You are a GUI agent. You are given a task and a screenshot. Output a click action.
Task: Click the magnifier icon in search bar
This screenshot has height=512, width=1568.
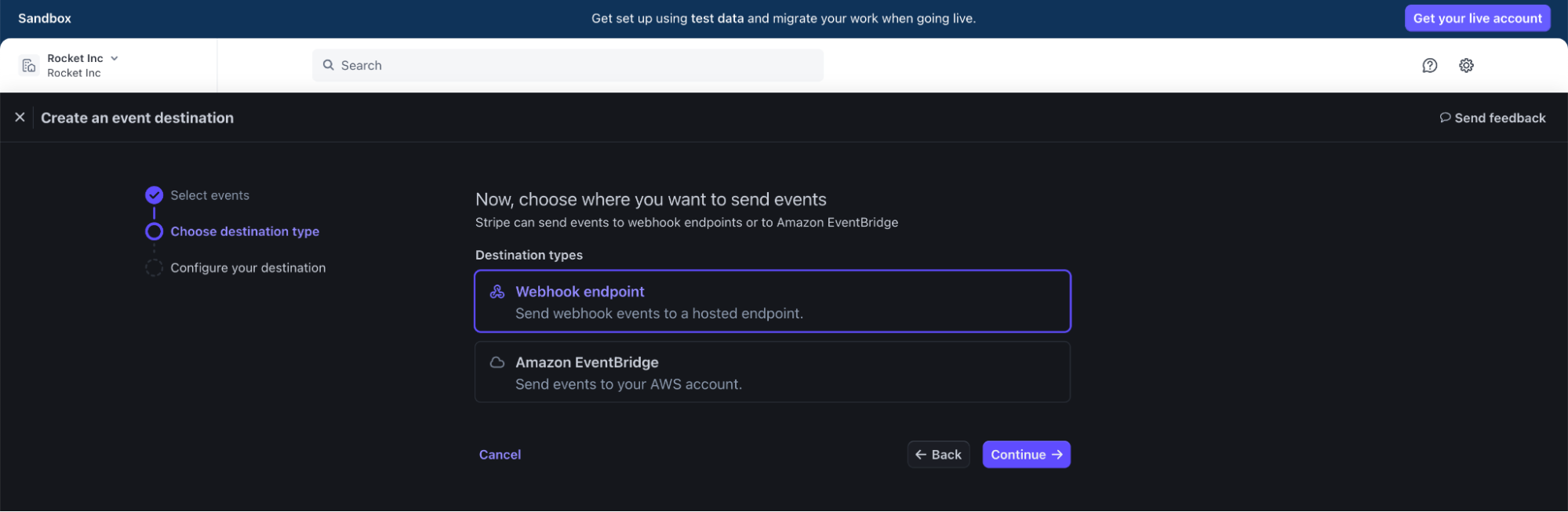pos(329,66)
